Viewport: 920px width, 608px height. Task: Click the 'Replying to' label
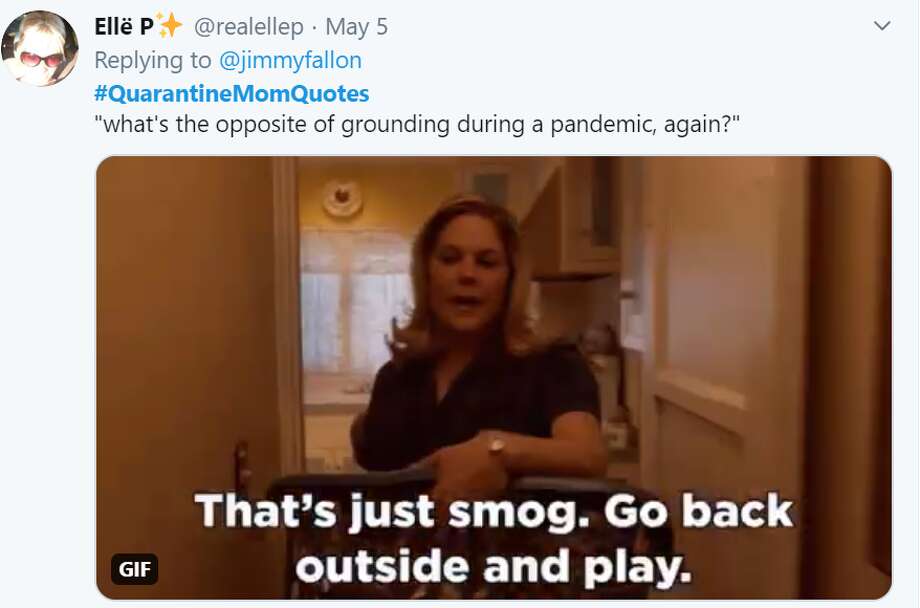pyautogui.click(x=153, y=60)
